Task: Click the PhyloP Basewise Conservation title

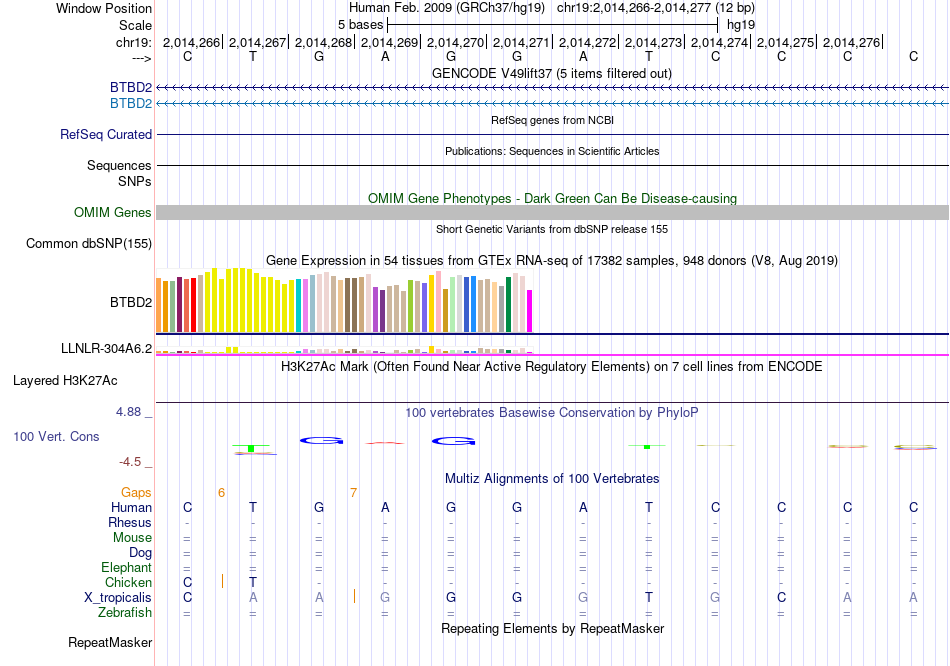Action: pos(552,413)
